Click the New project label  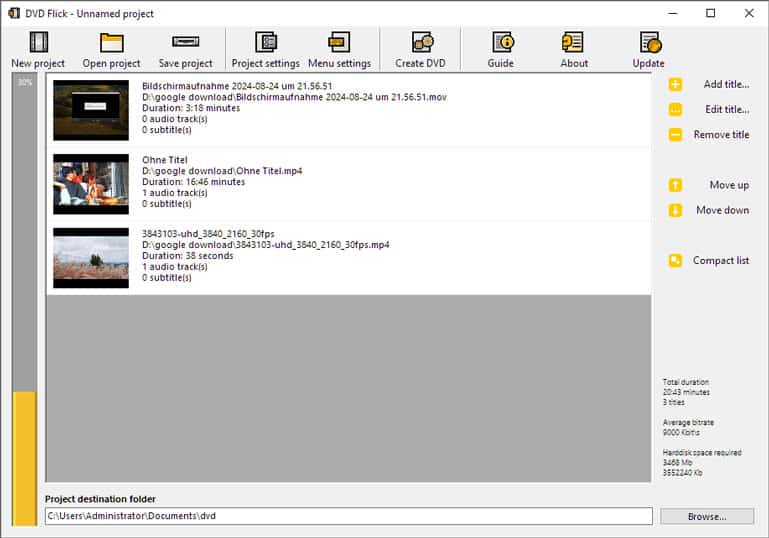click(x=38, y=63)
